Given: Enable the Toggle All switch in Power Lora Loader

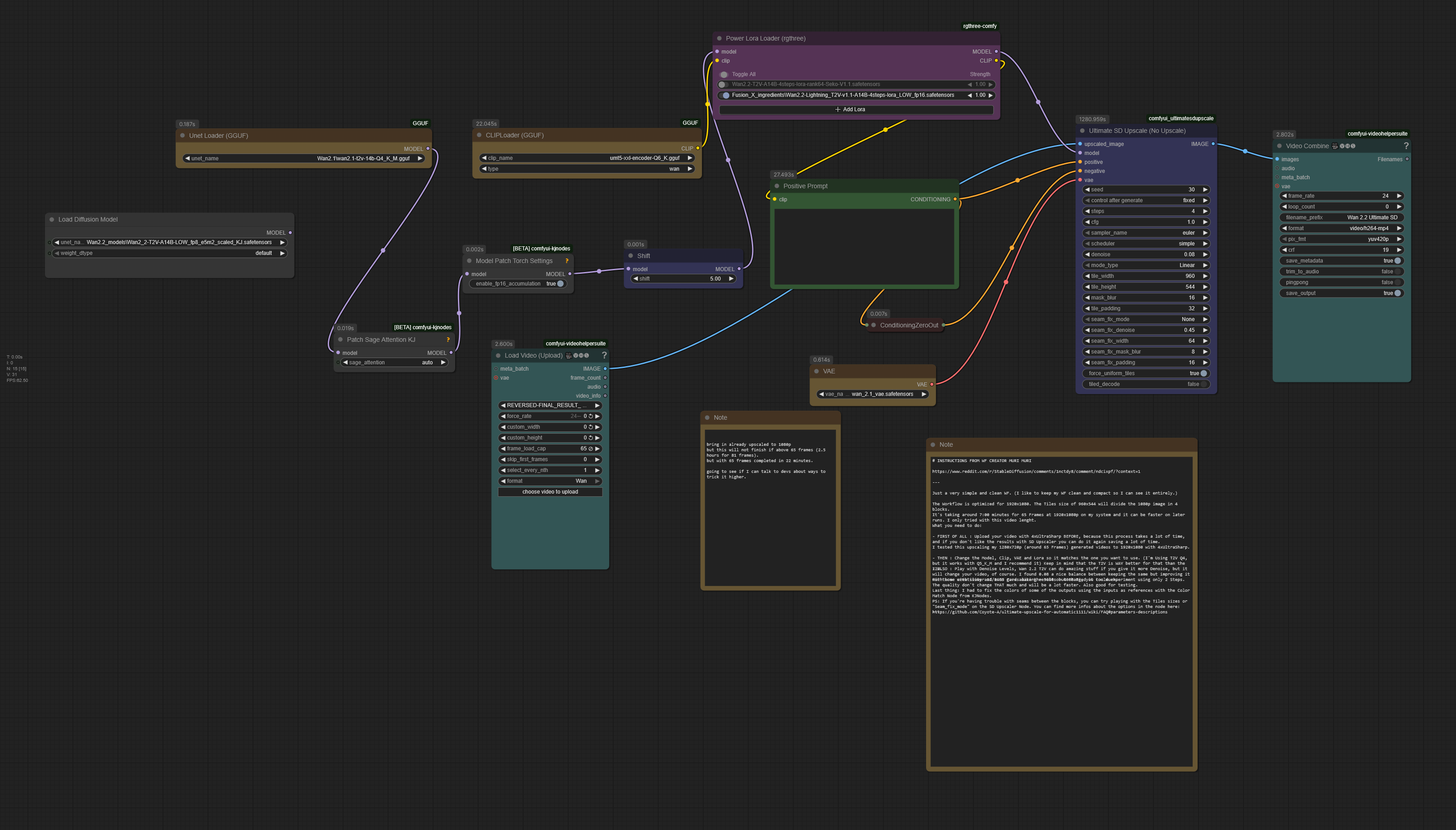Looking at the screenshot, I should click(x=724, y=74).
